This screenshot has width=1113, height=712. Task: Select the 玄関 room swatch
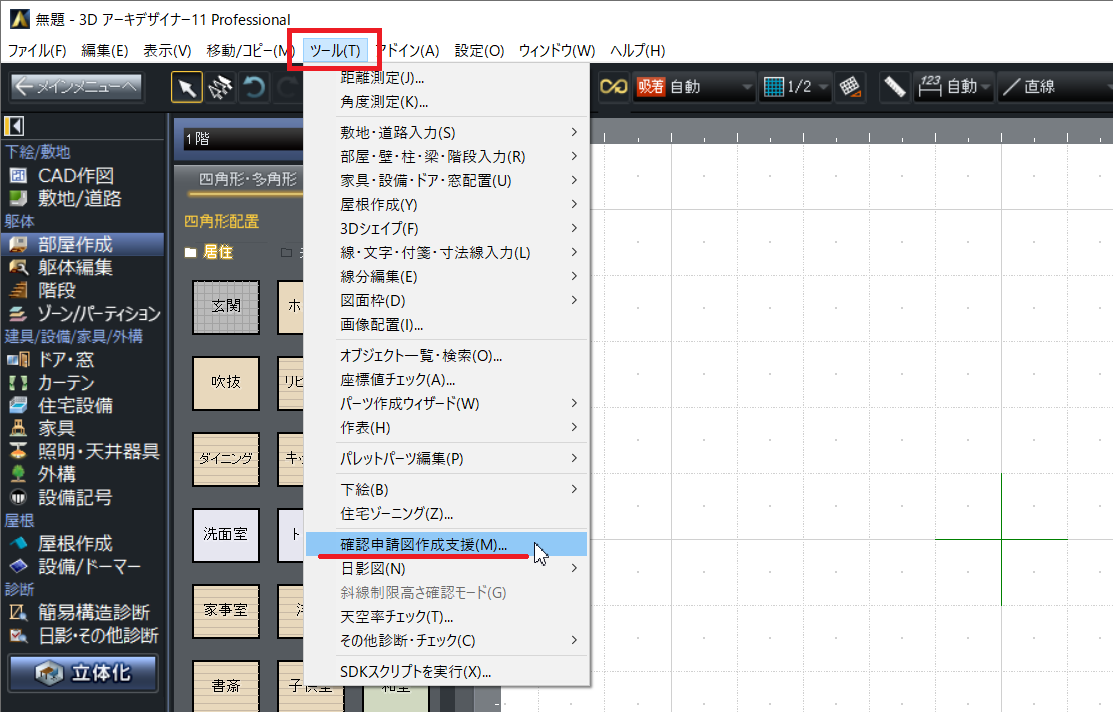point(225,306)
